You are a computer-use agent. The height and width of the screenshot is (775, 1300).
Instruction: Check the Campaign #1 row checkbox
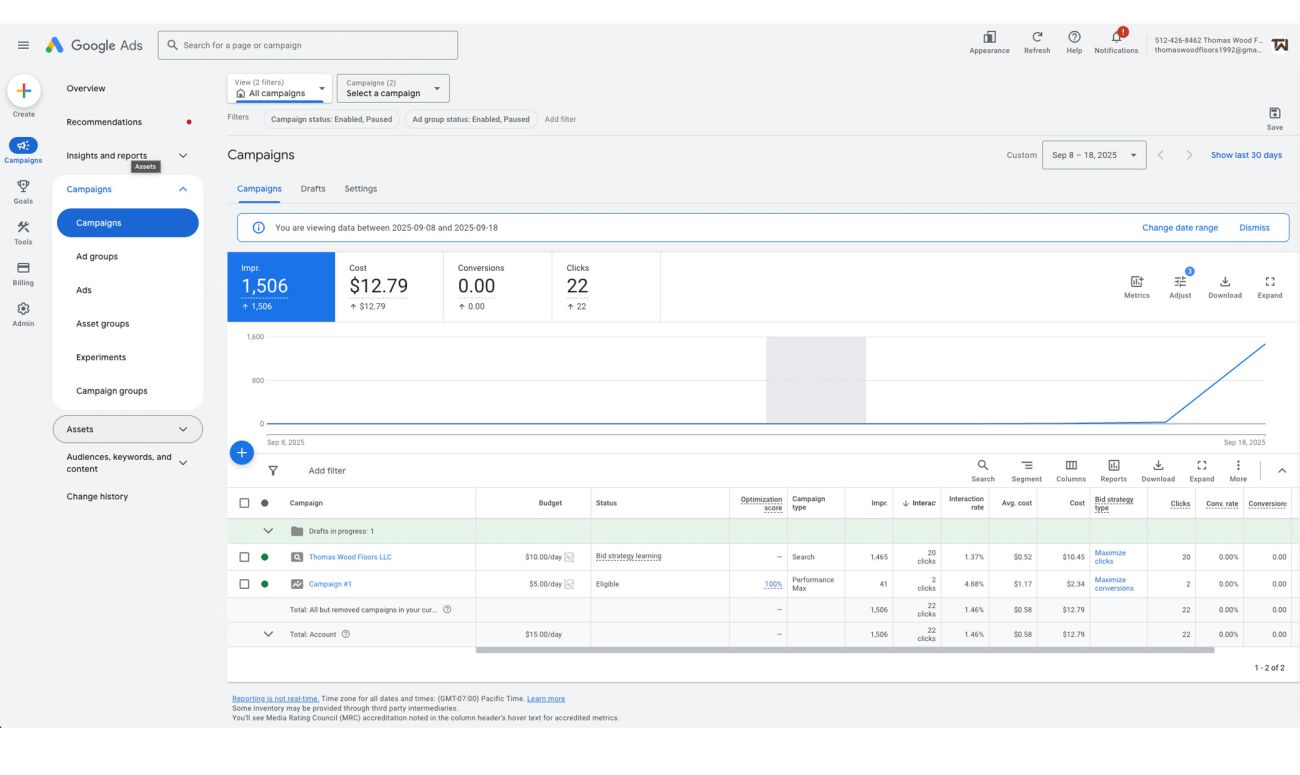point(244,584)
